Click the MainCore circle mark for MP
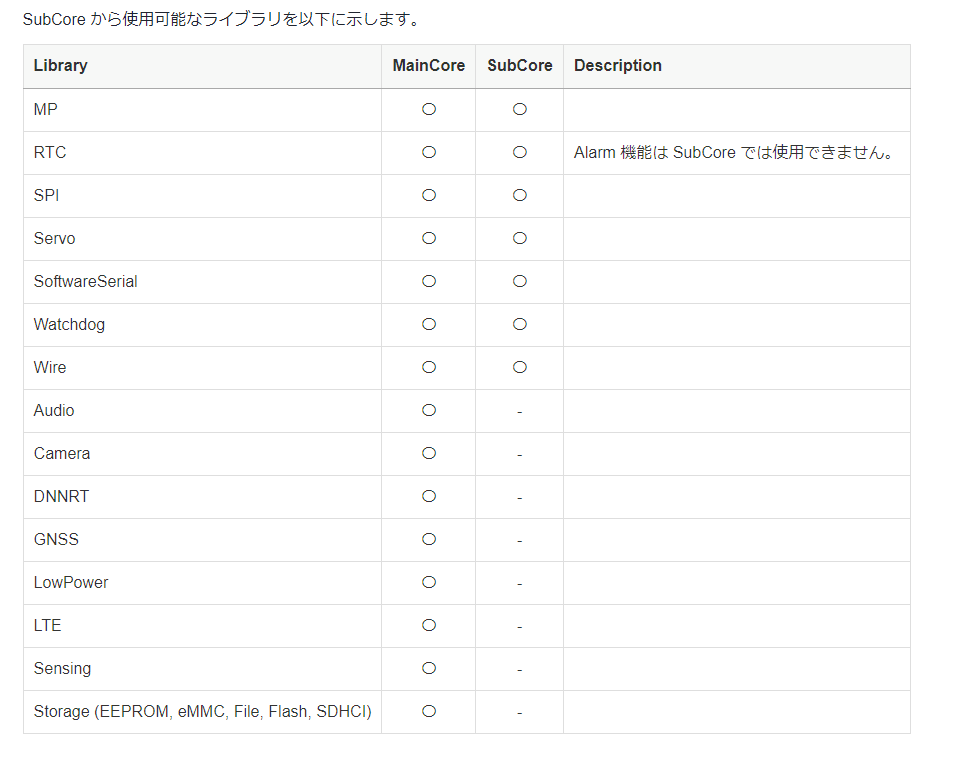 pos(429,109)
